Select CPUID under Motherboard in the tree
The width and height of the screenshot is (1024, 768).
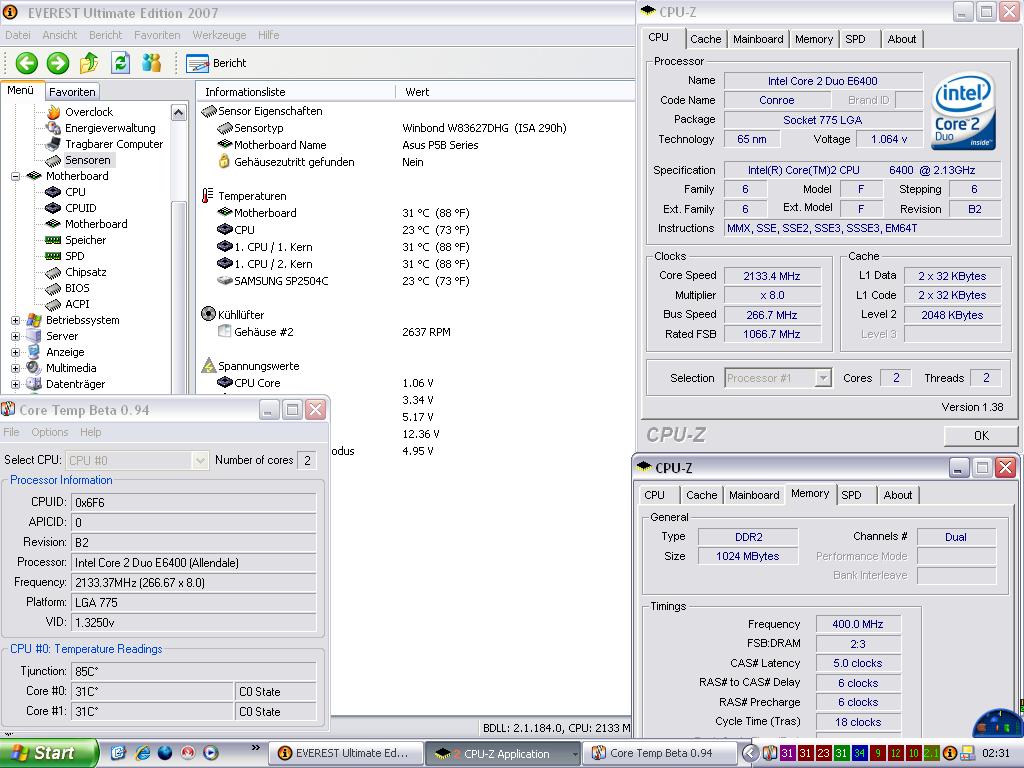pos(80,208)
